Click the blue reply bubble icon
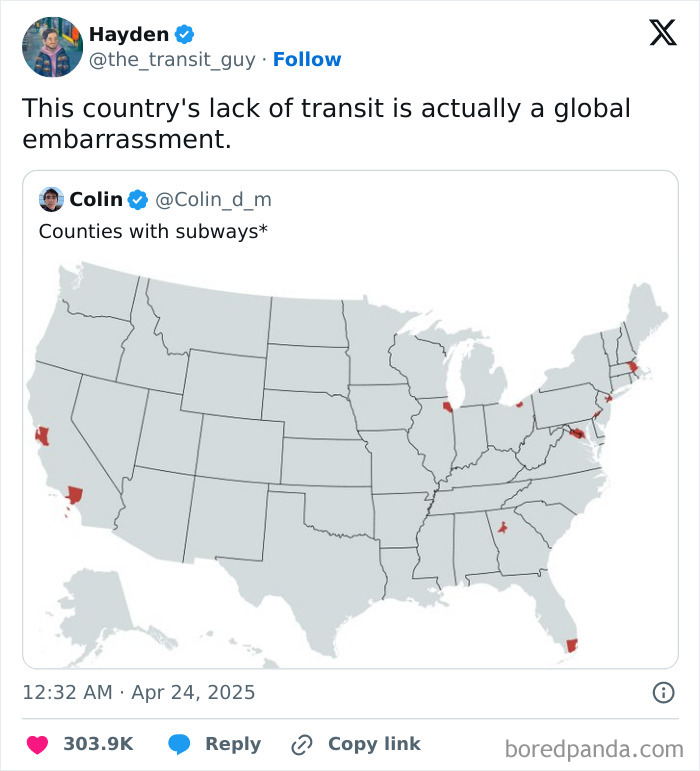The image size is (700, 771). tap(179, 744)
